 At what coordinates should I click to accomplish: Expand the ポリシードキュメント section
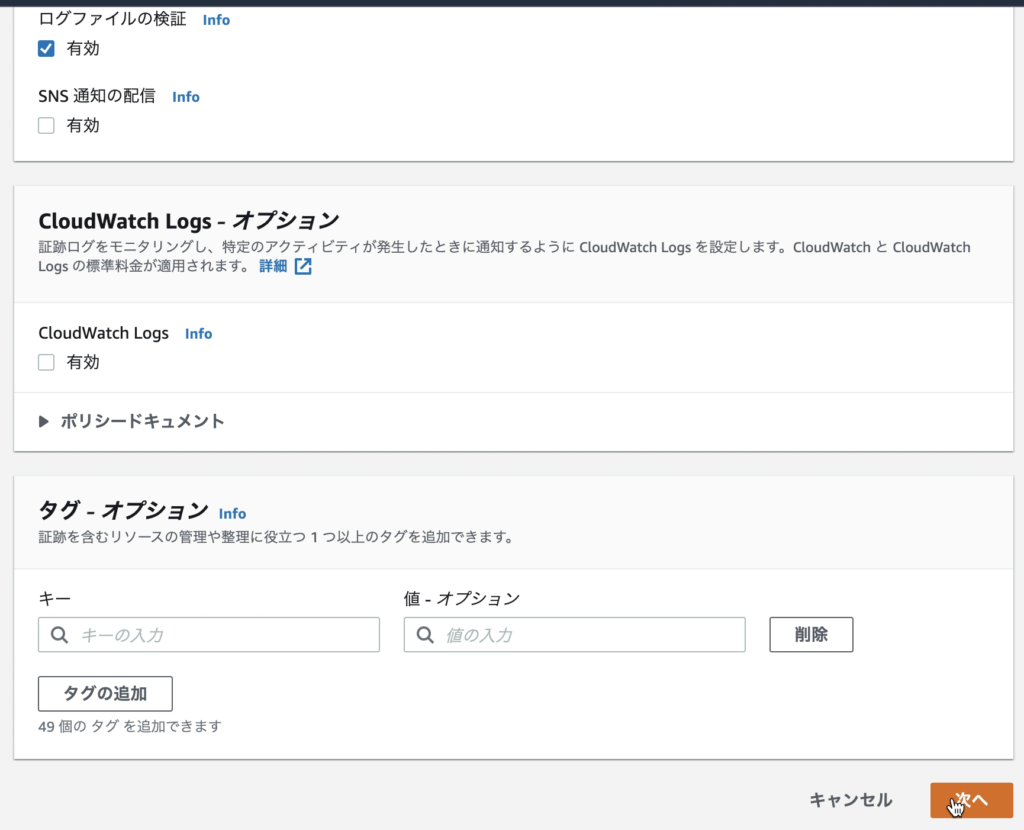pyautogui.click(x=131, y=421)
